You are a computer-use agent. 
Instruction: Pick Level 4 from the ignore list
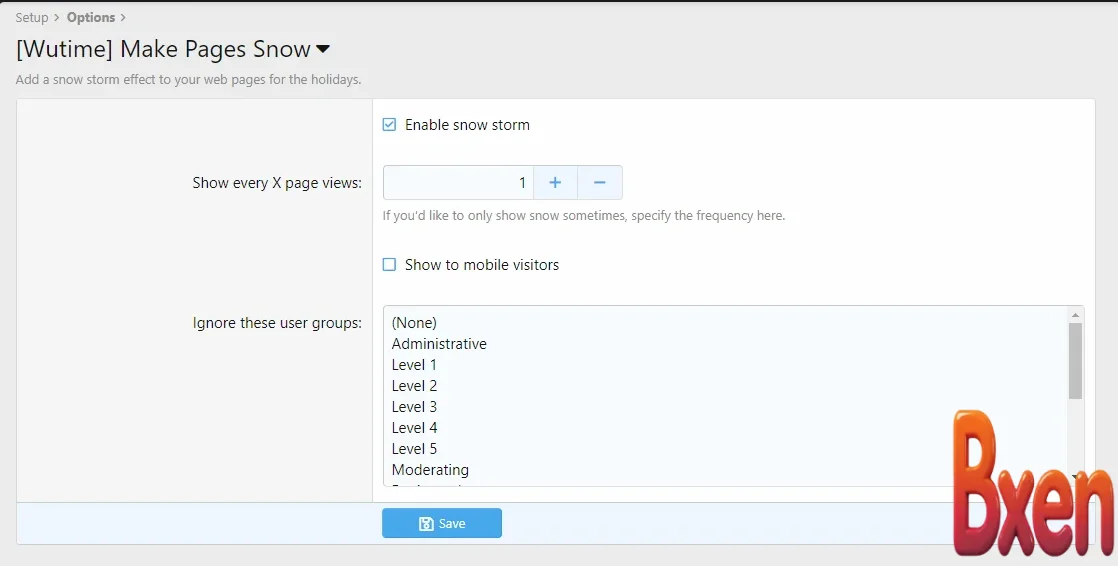click(x=414, y=428)
